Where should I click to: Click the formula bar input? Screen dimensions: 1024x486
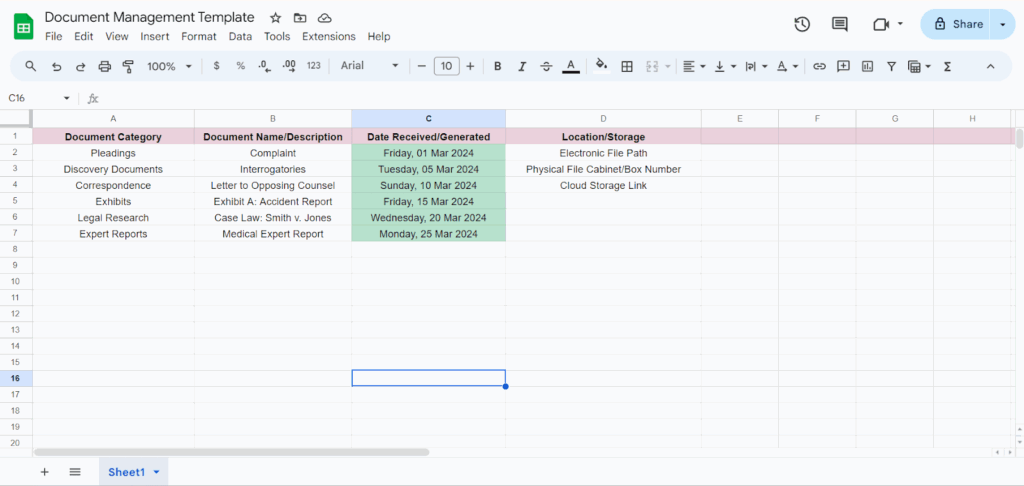click(x=562, y=98)
